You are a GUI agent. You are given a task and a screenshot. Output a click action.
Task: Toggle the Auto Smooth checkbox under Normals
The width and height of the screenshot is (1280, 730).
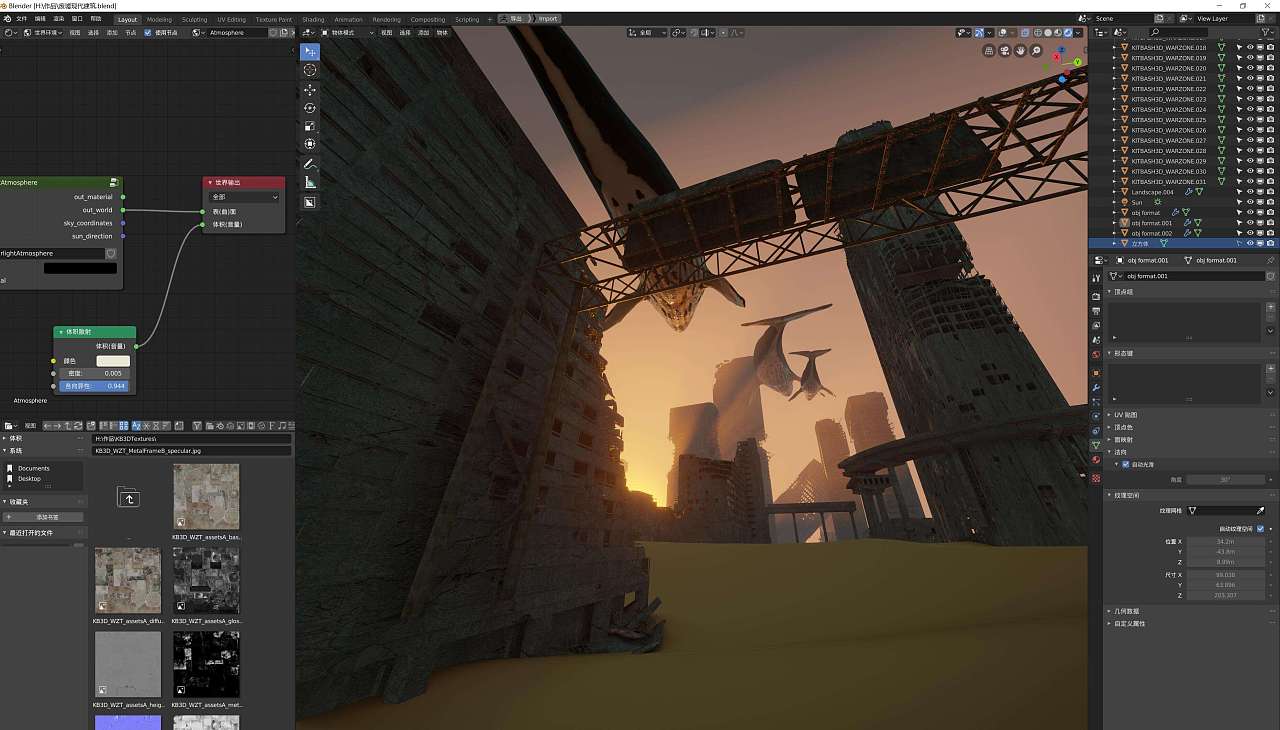(1126, 464)
